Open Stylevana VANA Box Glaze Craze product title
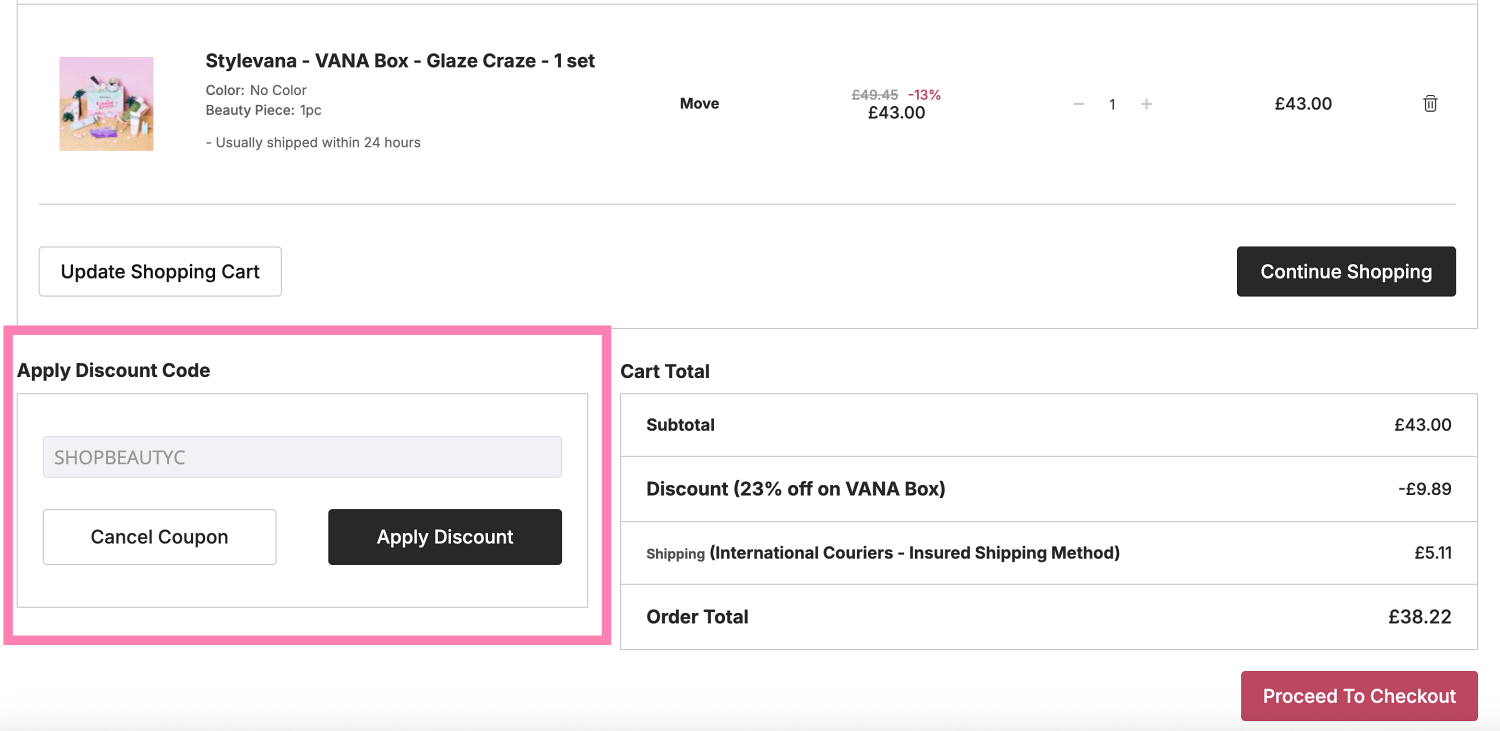 coord(400,61)
